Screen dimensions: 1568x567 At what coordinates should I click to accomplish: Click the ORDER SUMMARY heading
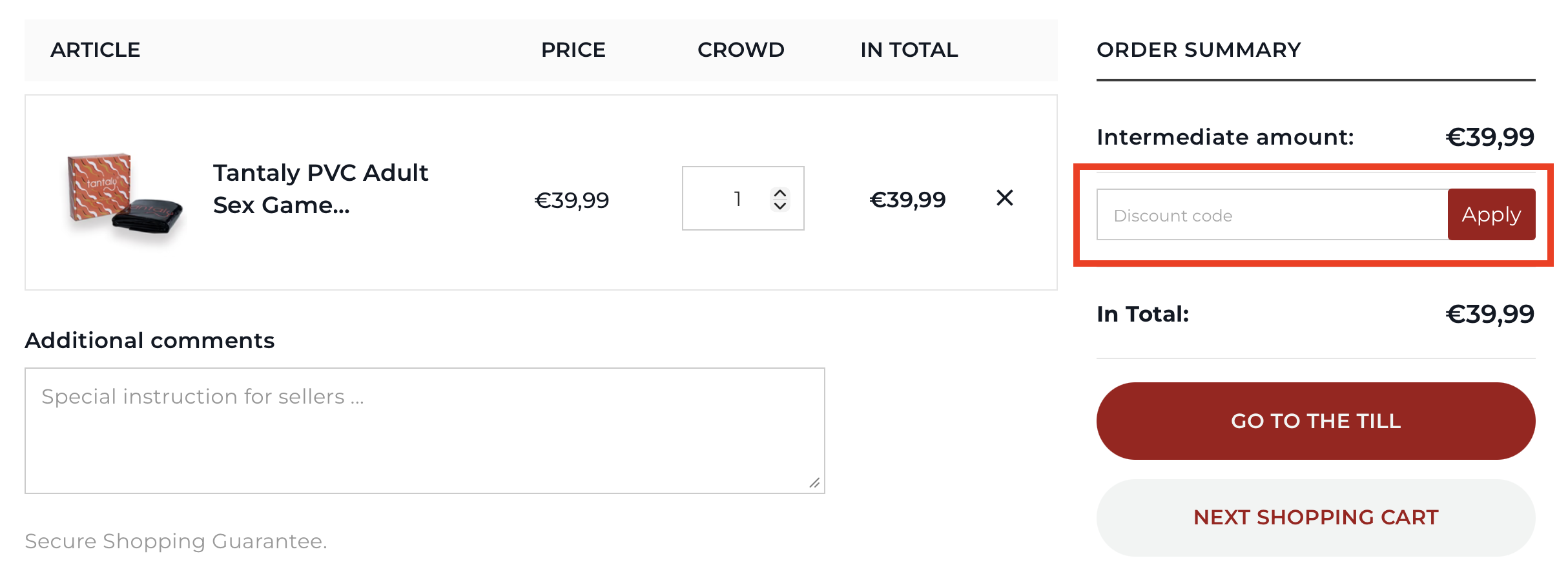[1199, 50]
